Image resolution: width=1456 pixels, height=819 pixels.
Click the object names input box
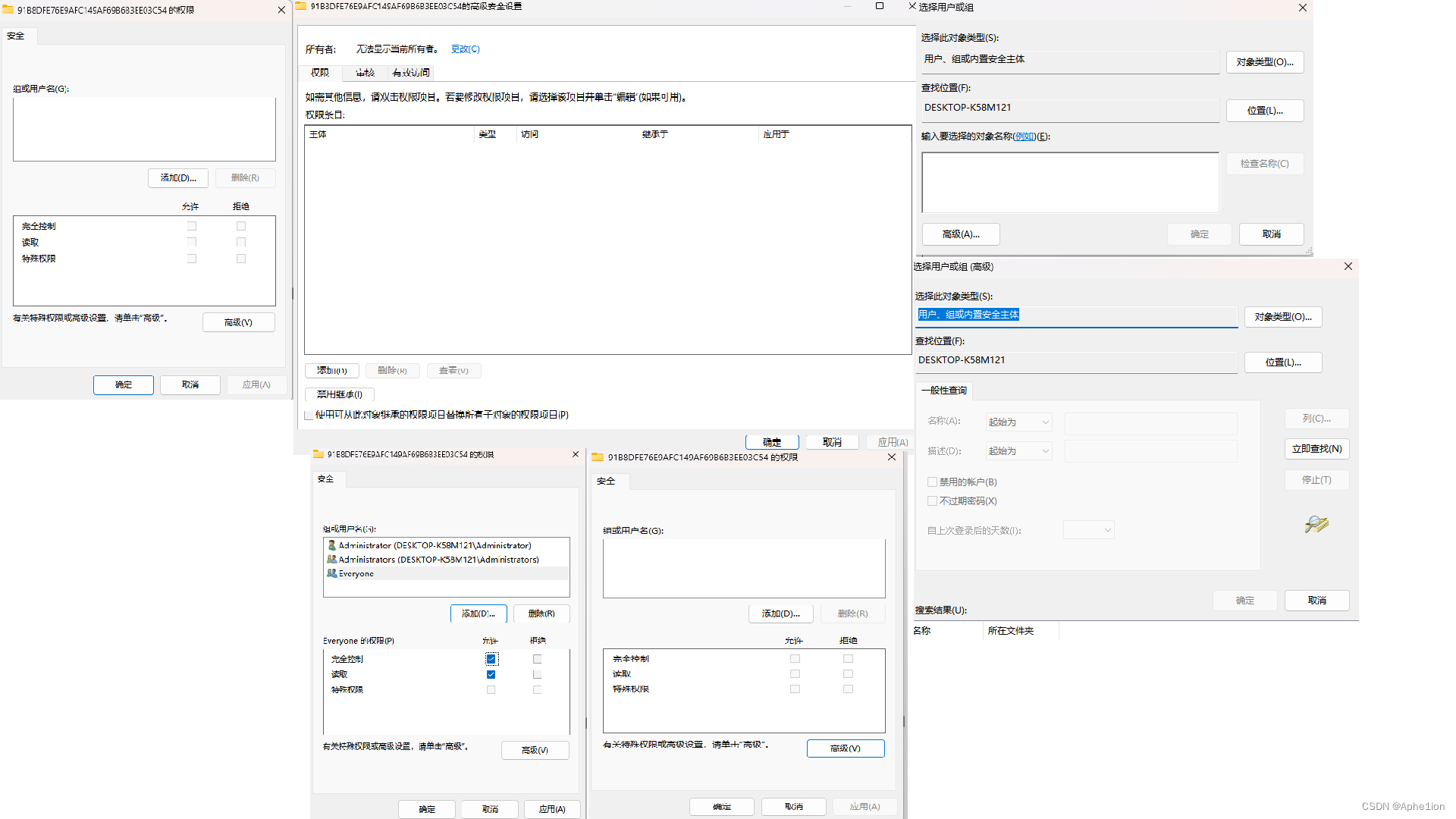(1070, 183)
